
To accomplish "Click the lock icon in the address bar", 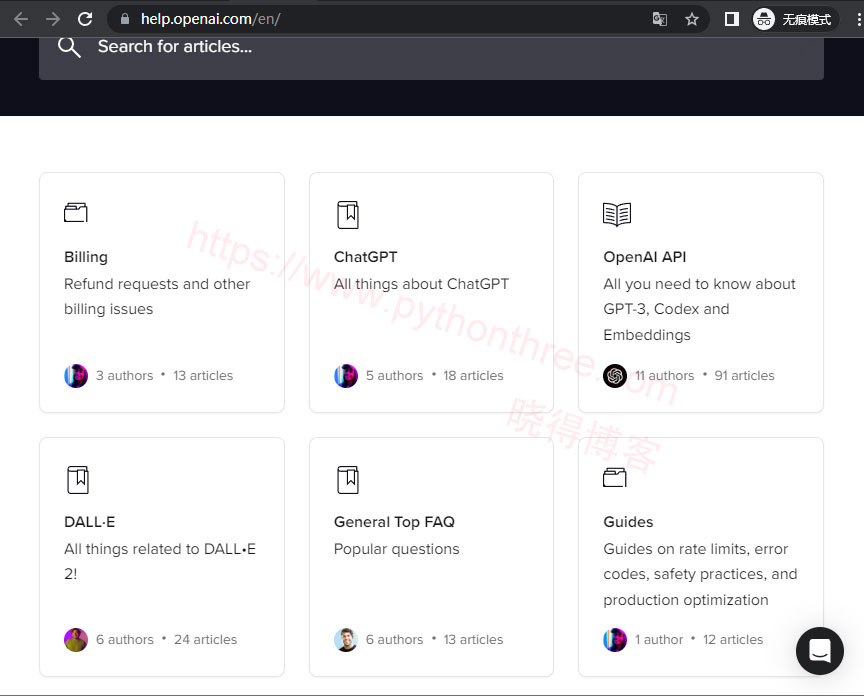I will click(125, 19).
